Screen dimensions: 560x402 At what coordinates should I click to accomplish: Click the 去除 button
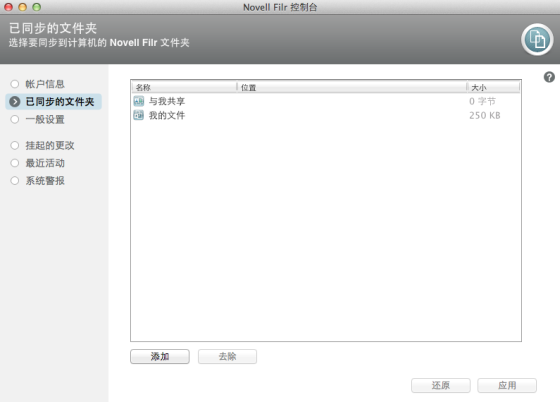point(228,356)
